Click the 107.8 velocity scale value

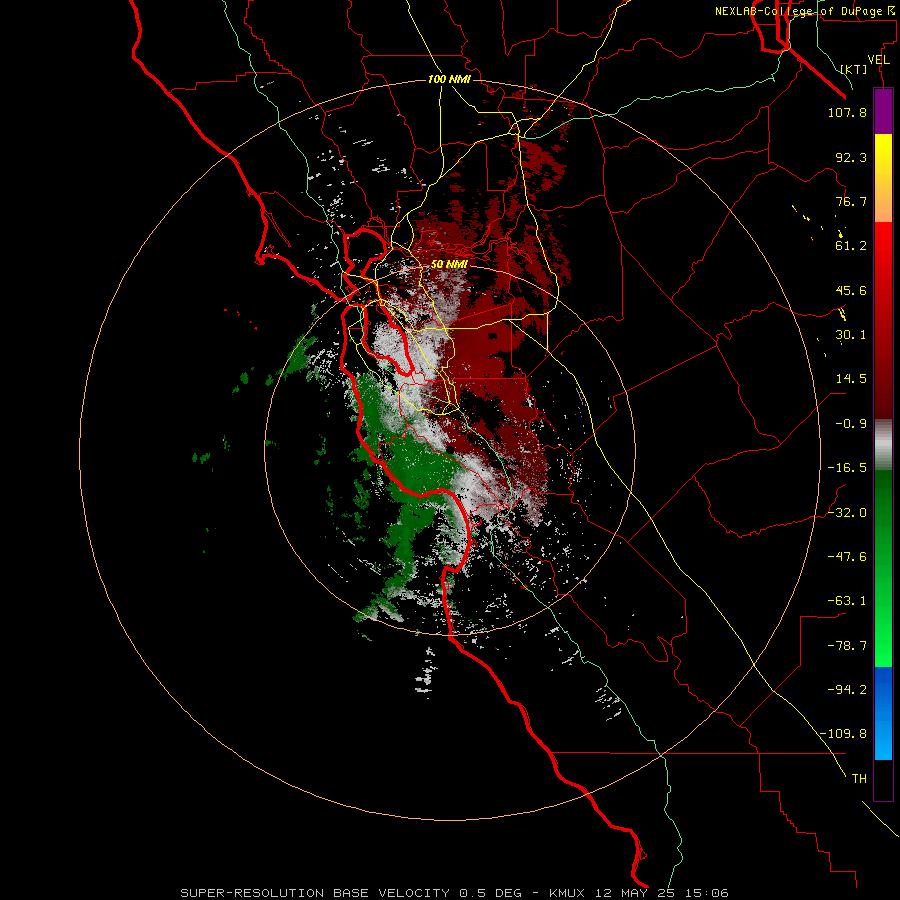(847, 112)
